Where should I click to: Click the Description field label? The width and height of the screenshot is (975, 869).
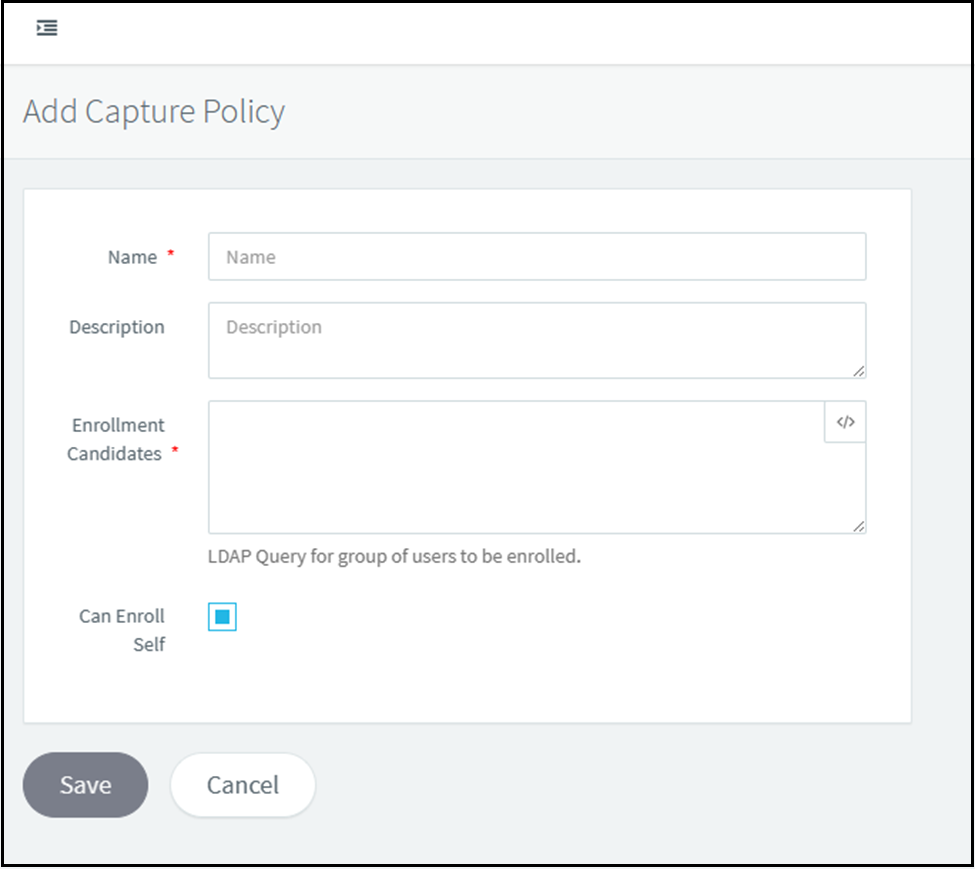[x=117, y=327]
